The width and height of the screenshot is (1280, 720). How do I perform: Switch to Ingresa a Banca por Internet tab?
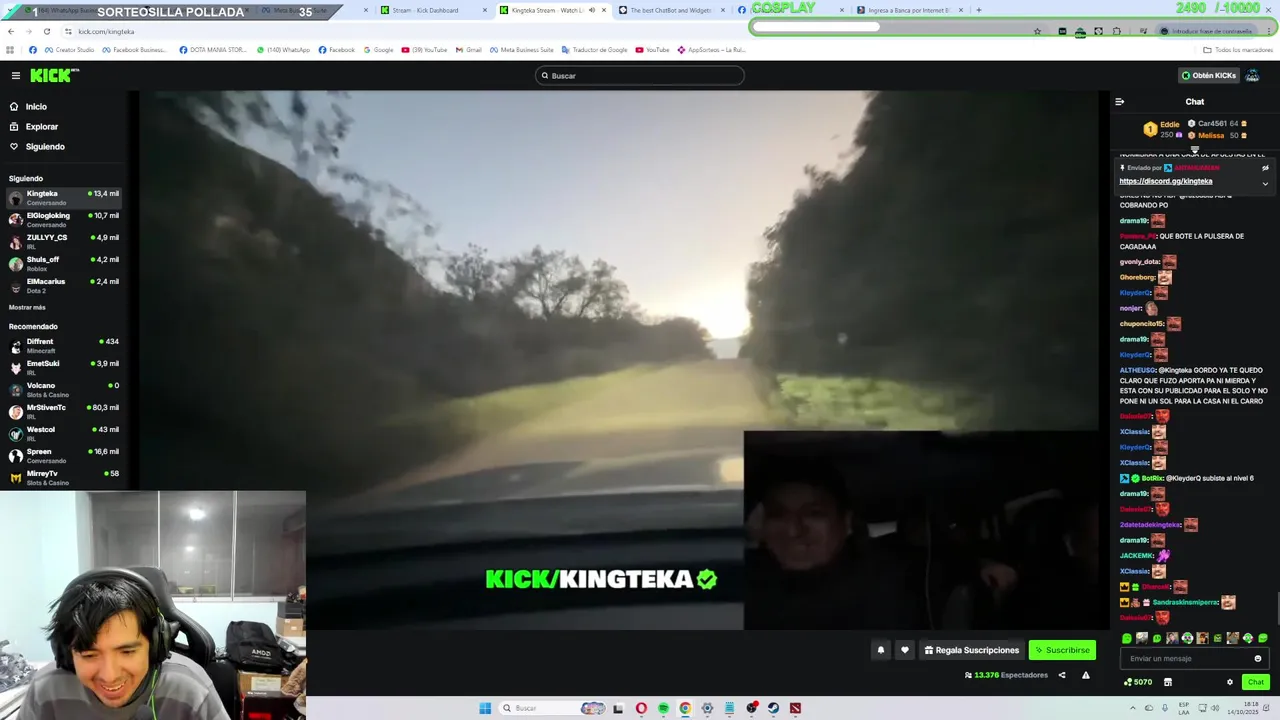click(908, 10)
